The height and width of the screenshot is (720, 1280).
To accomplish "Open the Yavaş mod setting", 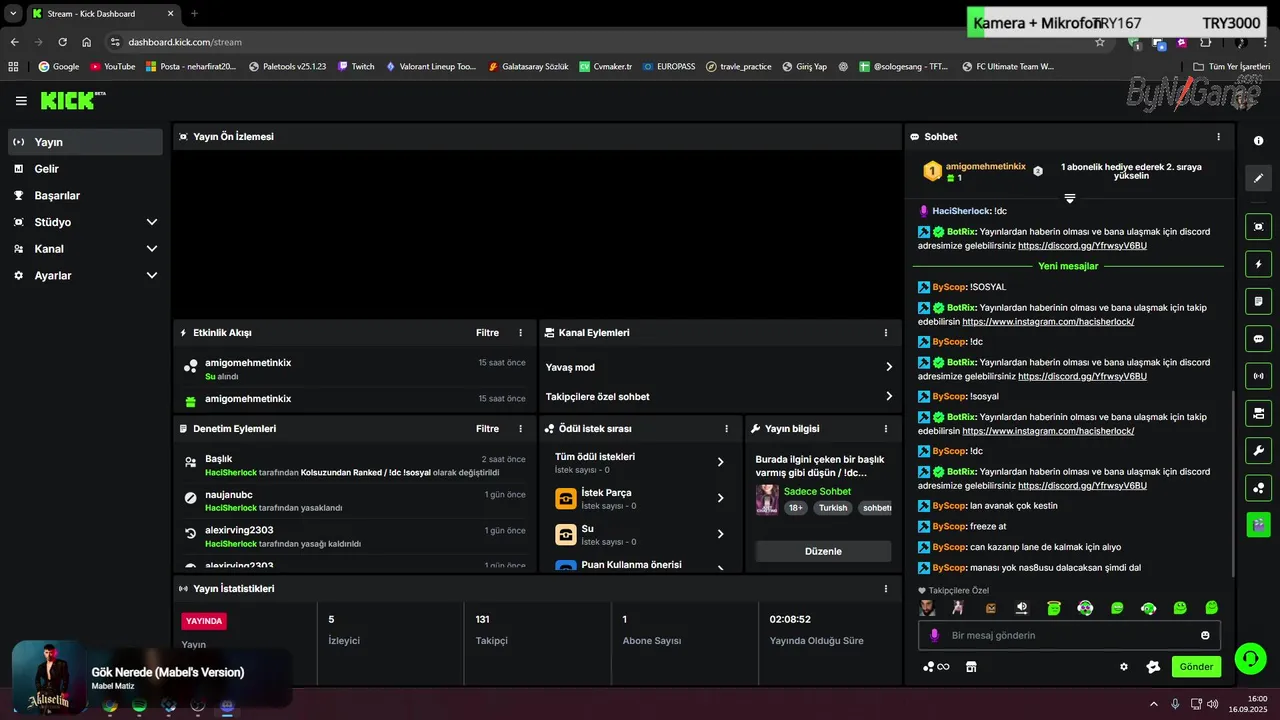I will (x=720, y=367).
